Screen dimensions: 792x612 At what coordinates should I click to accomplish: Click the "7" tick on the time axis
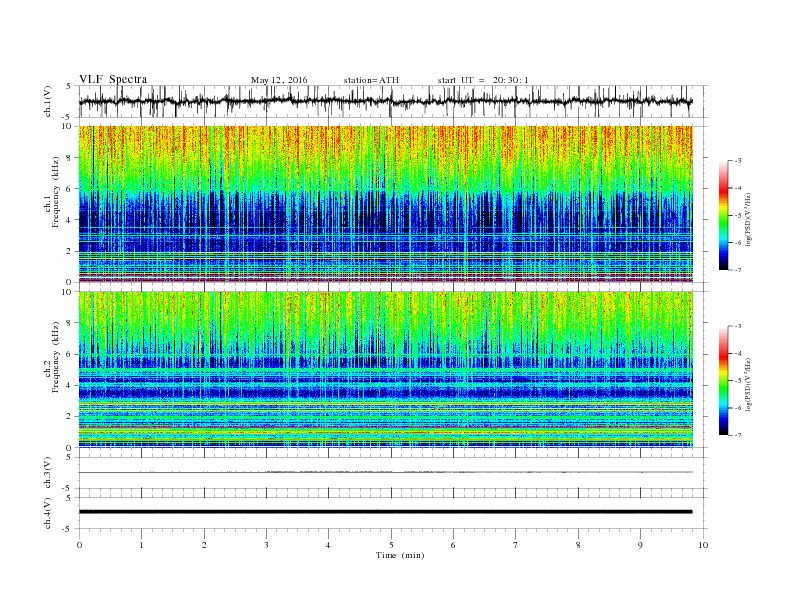[516, 545]
